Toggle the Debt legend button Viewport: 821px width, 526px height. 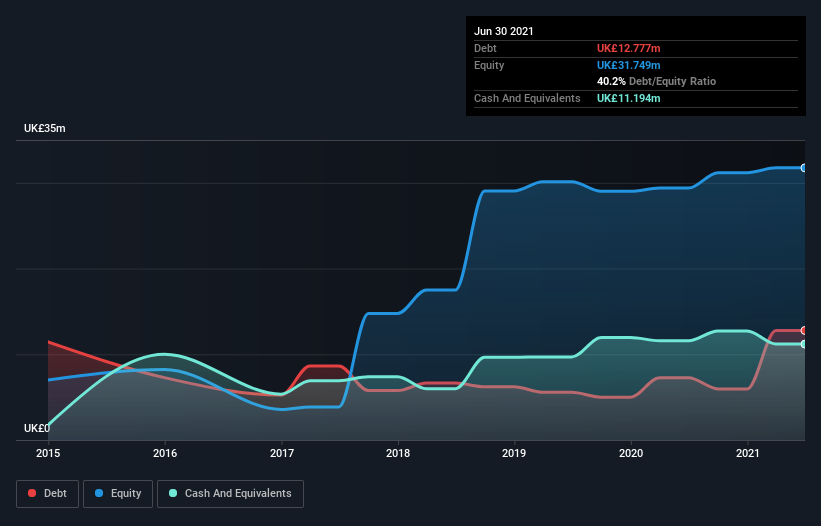[x=48, y=494]
